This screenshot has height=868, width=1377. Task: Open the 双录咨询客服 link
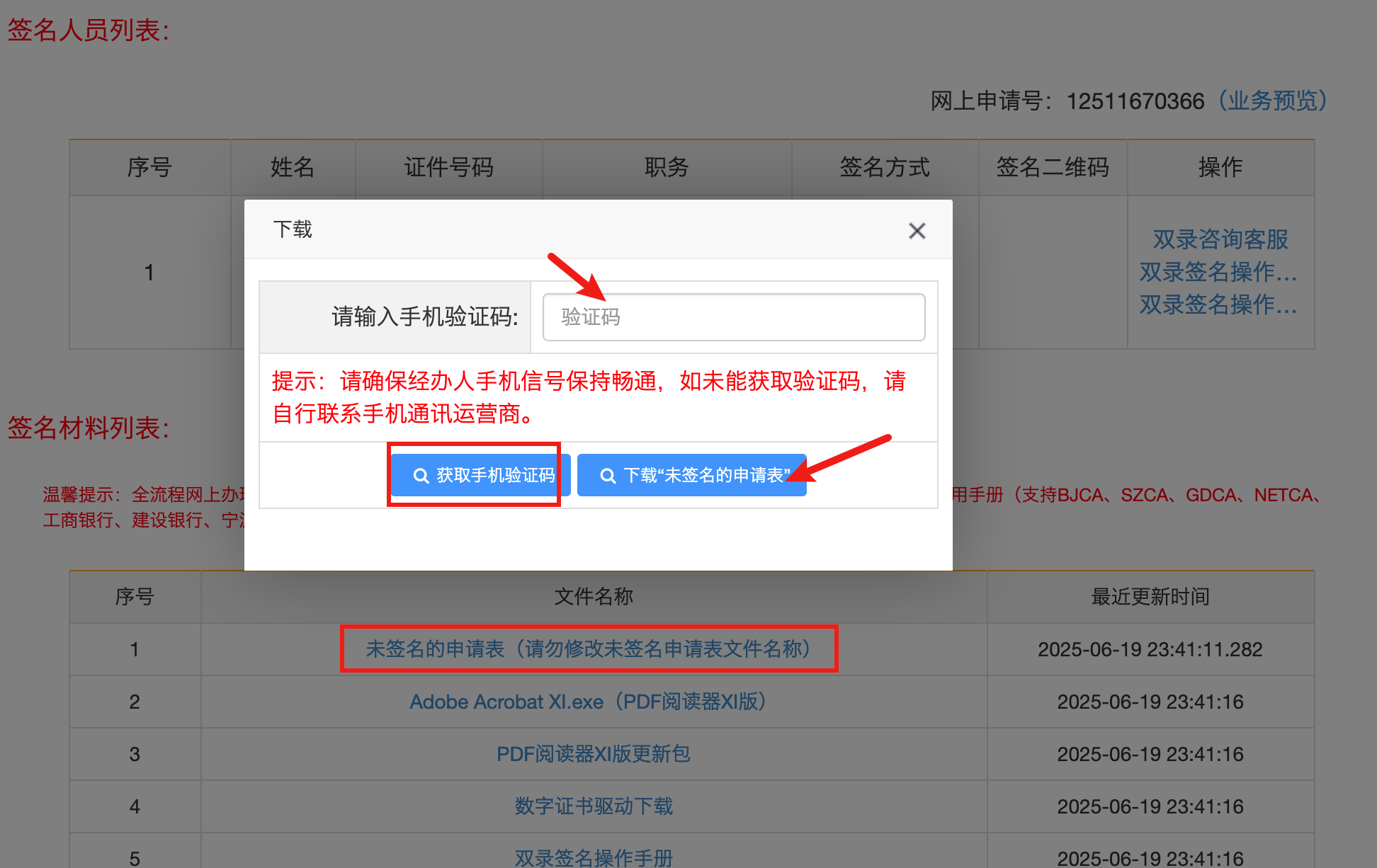coord(1220,239)
